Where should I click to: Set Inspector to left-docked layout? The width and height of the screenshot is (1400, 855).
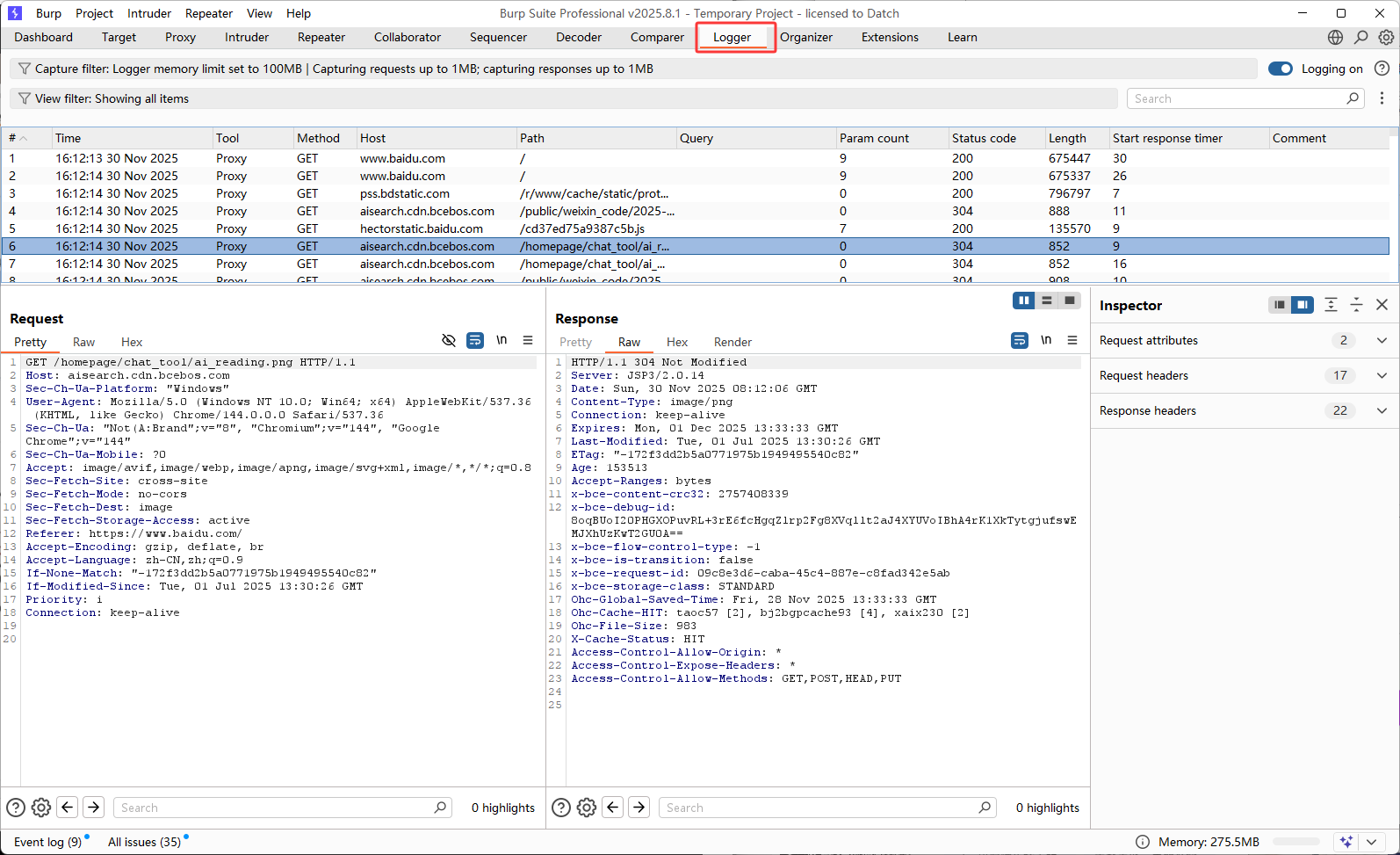pyautogui.click(x=1280, y=305)
